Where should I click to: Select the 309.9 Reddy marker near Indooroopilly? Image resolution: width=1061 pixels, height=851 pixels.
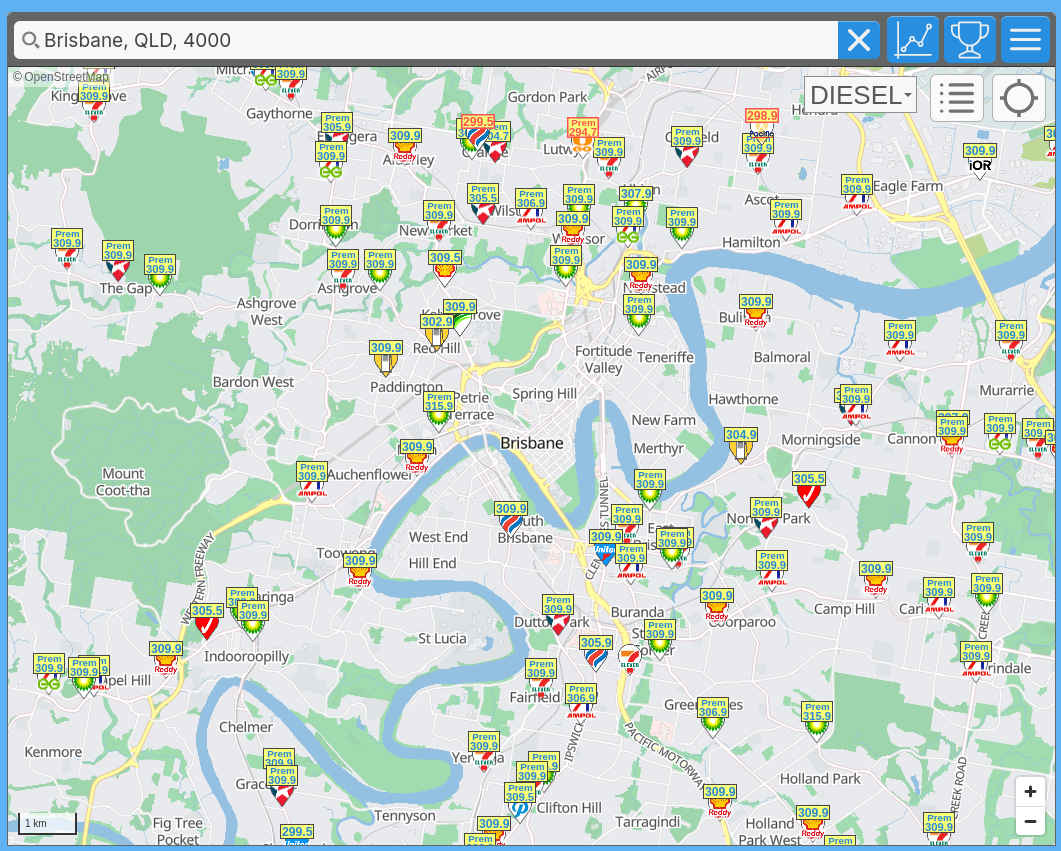[x=166, y=660]
